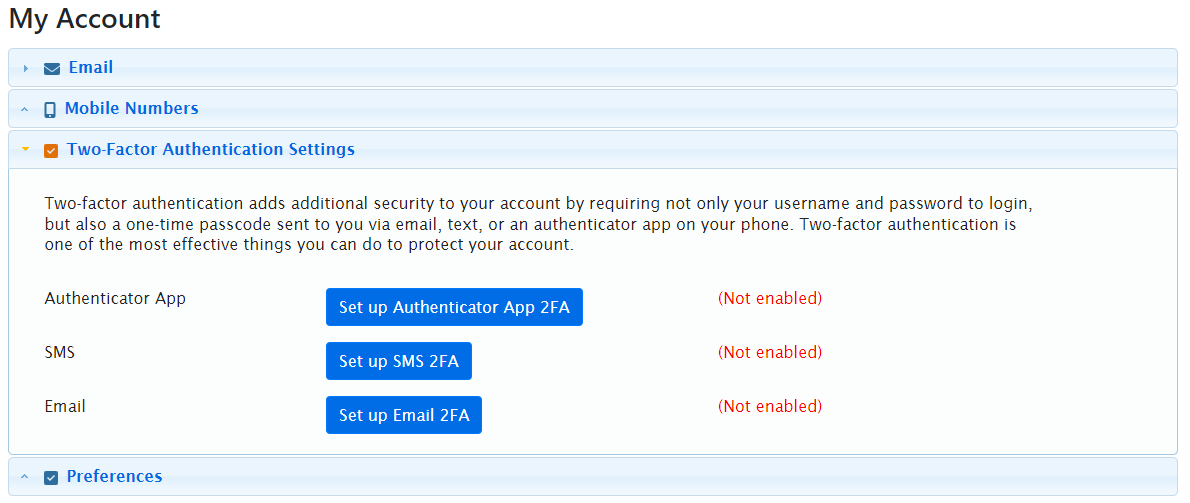Click the envelope icon beside Email
This screenshot has height=503, width=1190.
tap(52, 69)
